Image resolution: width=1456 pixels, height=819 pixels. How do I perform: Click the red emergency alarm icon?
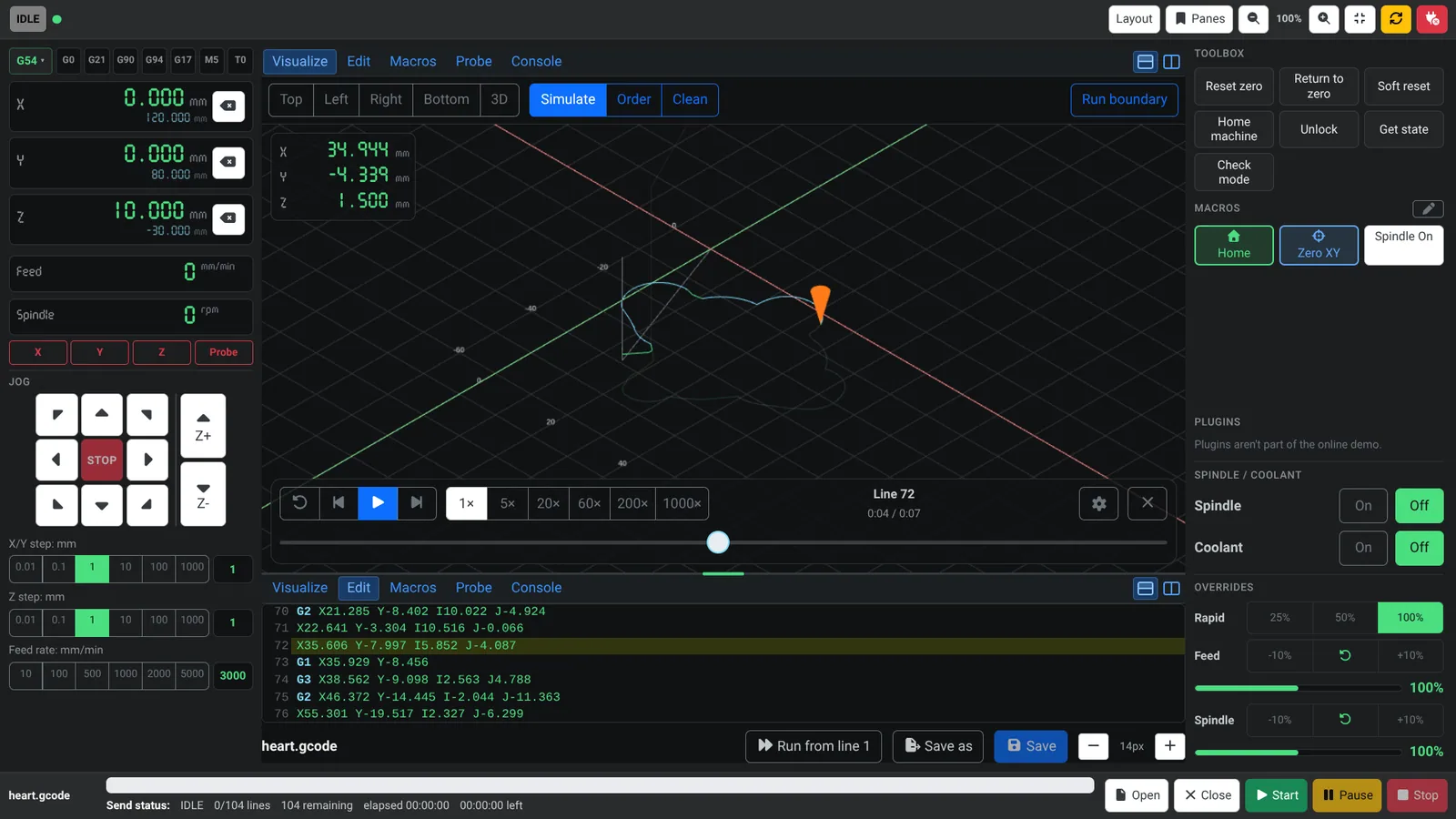[x=1432, y=18]
